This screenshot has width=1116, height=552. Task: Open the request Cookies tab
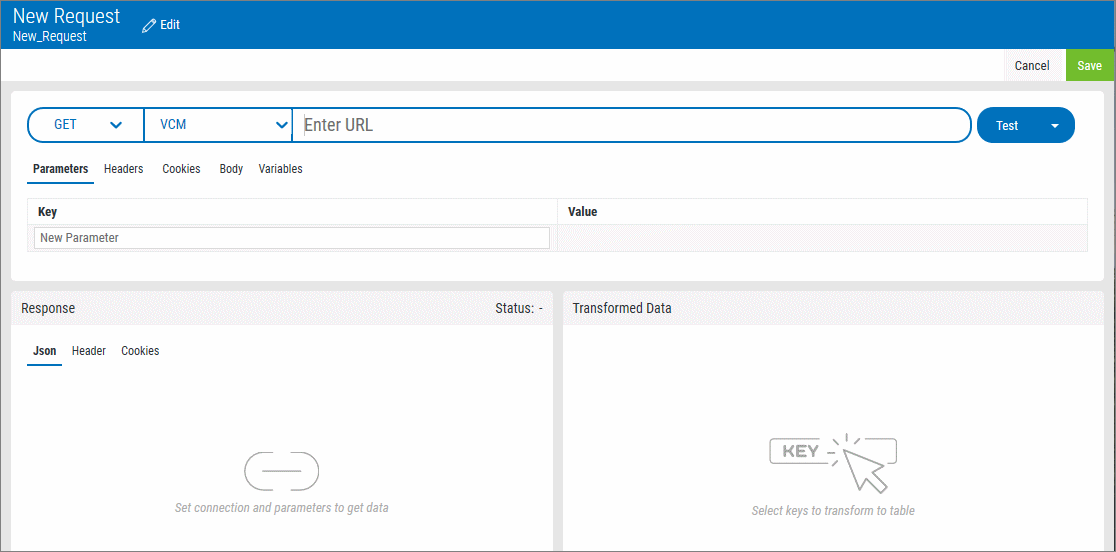tap(181, 169)
